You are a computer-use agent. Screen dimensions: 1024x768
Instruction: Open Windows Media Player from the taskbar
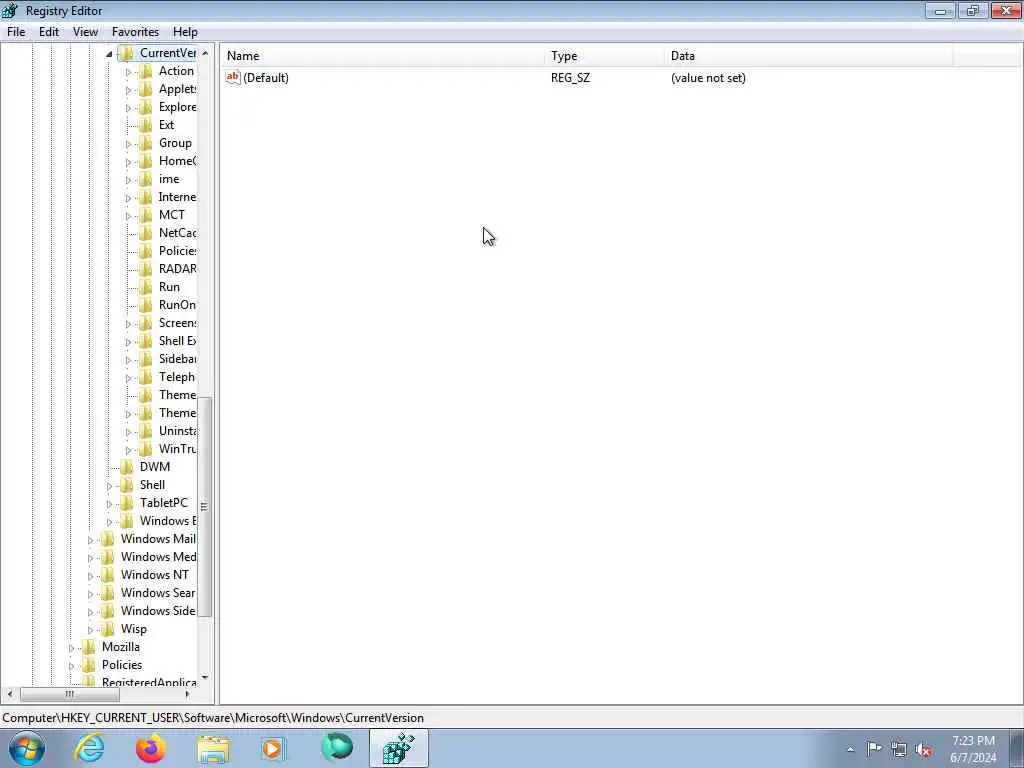272,748
